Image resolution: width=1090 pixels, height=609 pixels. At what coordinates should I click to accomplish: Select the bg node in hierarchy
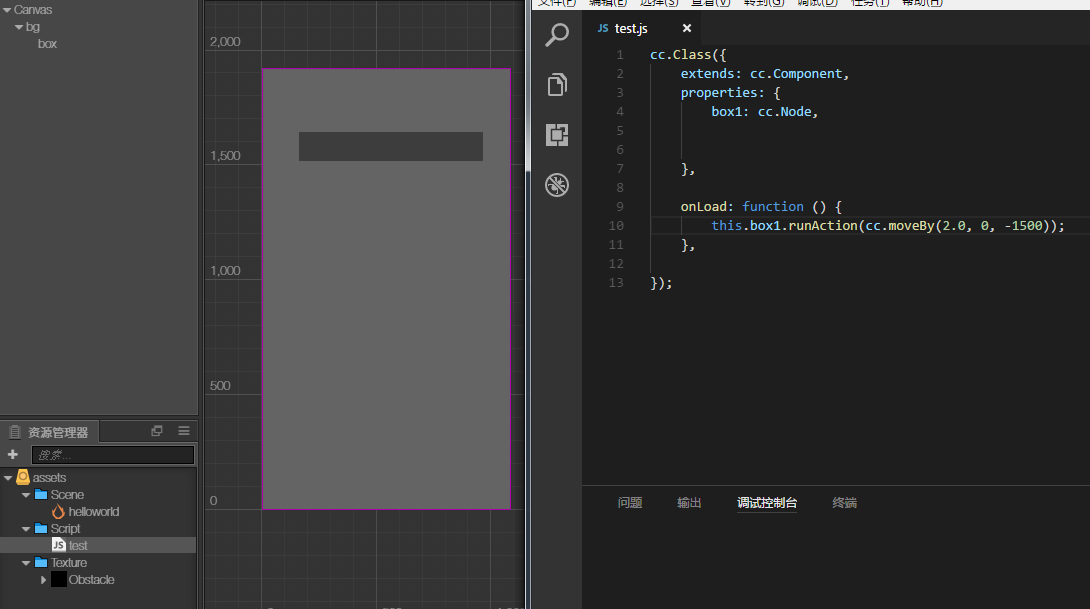tap(33, 27)
